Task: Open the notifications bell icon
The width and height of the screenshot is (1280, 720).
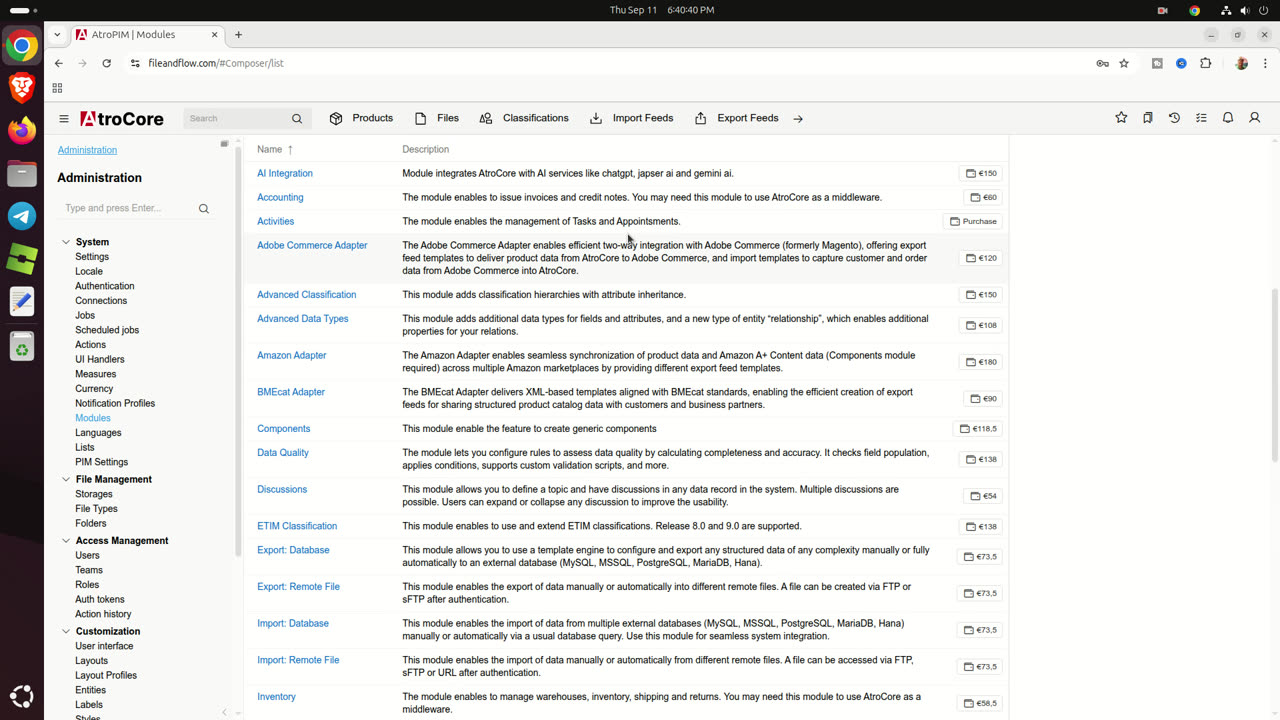Action: pos(1228,118)
